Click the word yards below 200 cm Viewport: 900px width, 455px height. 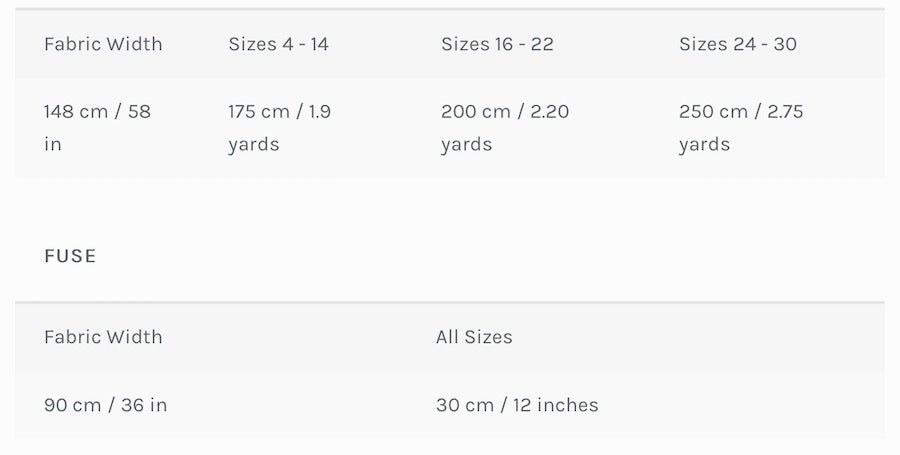467,144
